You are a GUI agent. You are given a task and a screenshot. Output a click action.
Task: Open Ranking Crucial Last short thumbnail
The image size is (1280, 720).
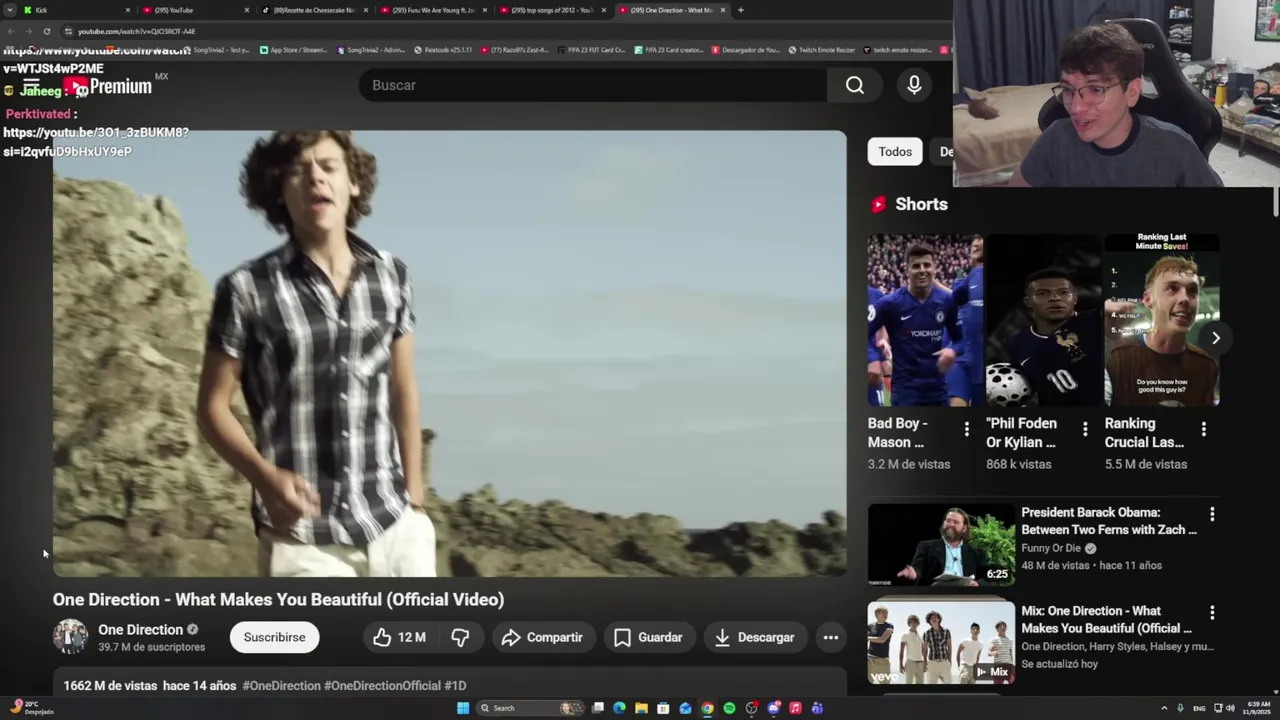point(1161,320)
